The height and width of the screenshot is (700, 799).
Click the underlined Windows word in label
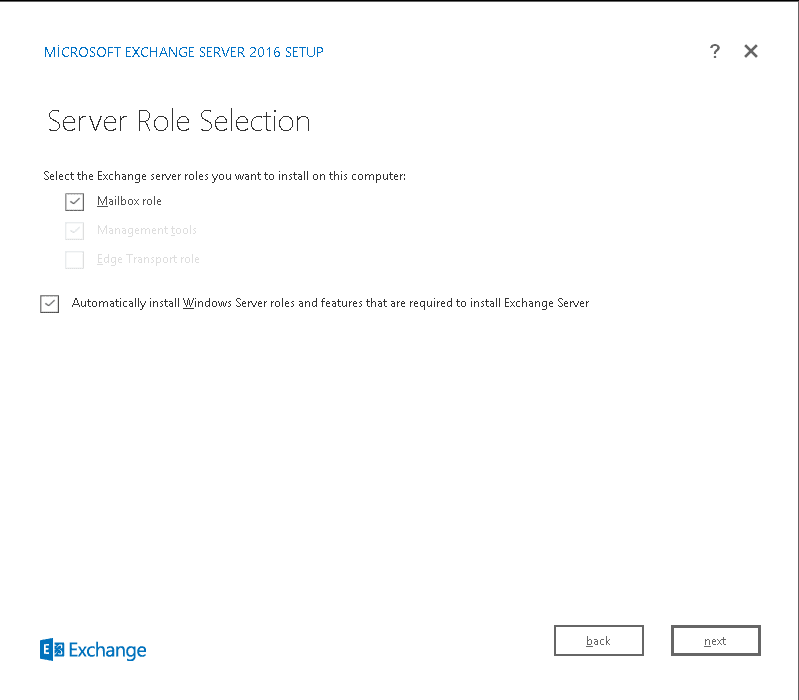[207, 303]
